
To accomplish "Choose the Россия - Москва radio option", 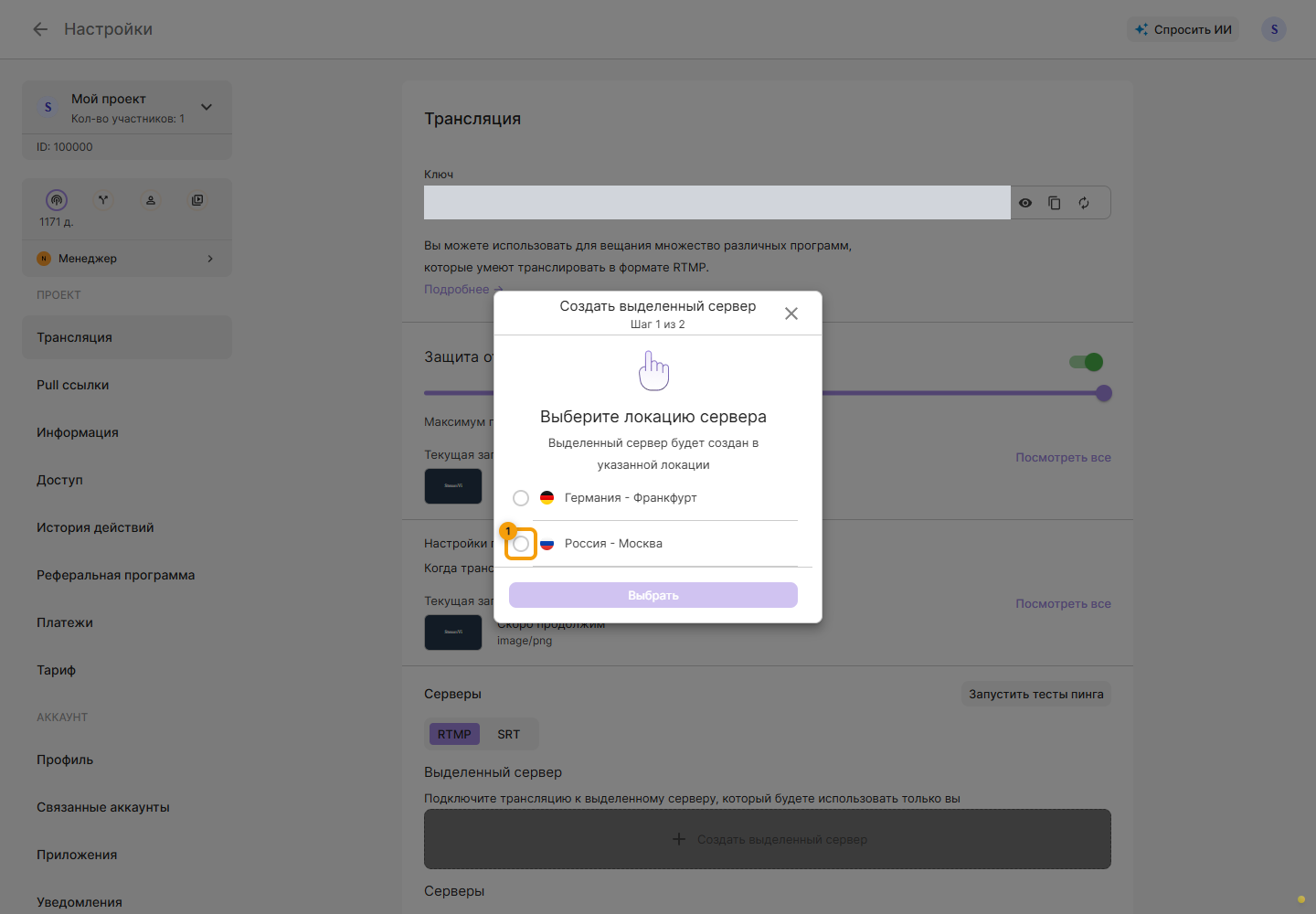I will [x=521, y=544].
